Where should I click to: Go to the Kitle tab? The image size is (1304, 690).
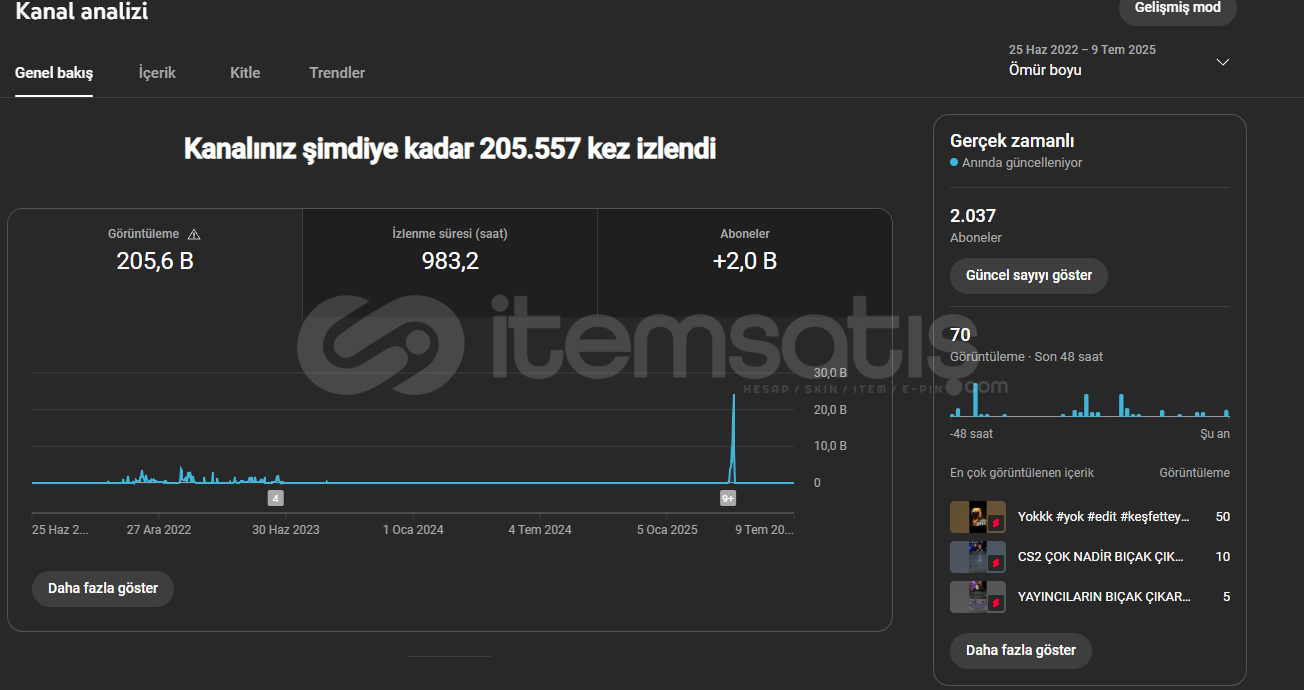[245, 73]
